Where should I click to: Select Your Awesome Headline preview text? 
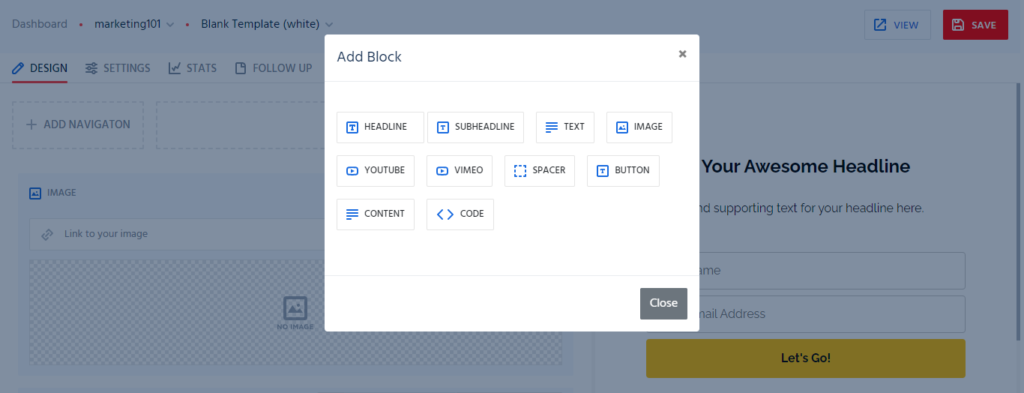click(805, 166)
